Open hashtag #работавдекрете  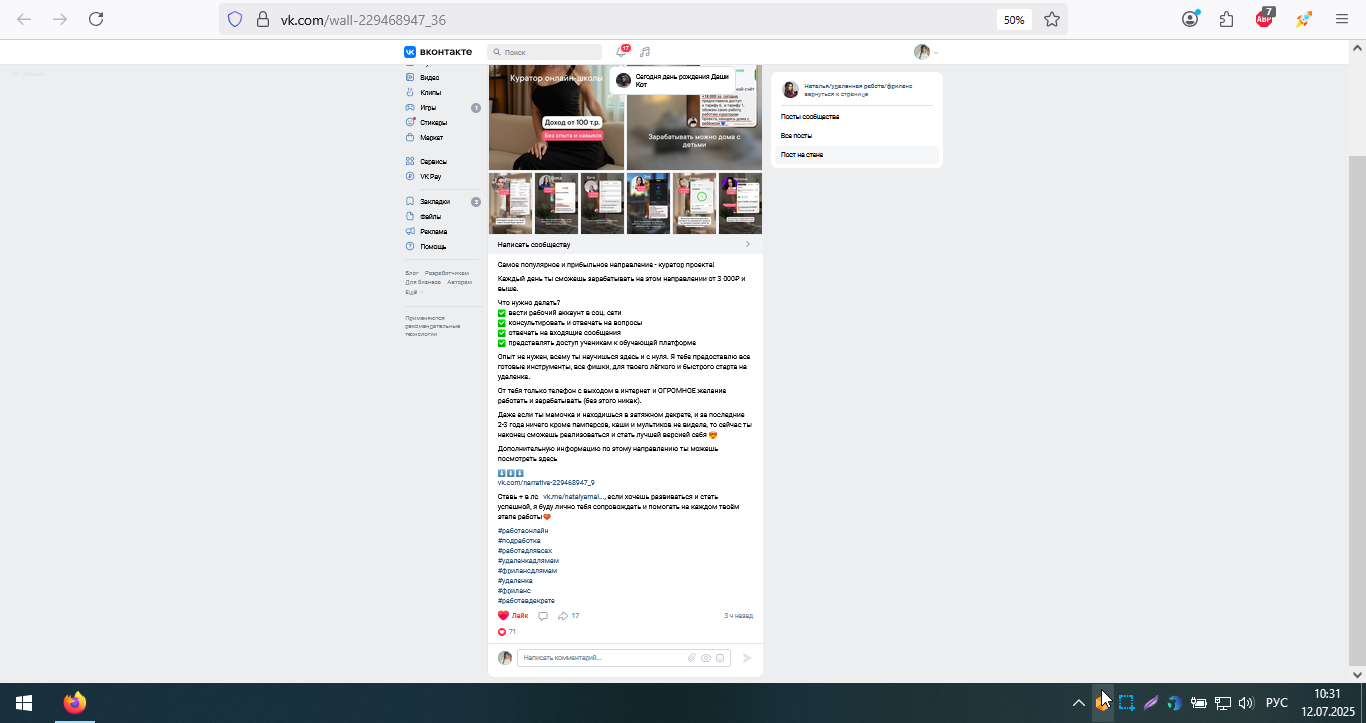pos(526,600)
